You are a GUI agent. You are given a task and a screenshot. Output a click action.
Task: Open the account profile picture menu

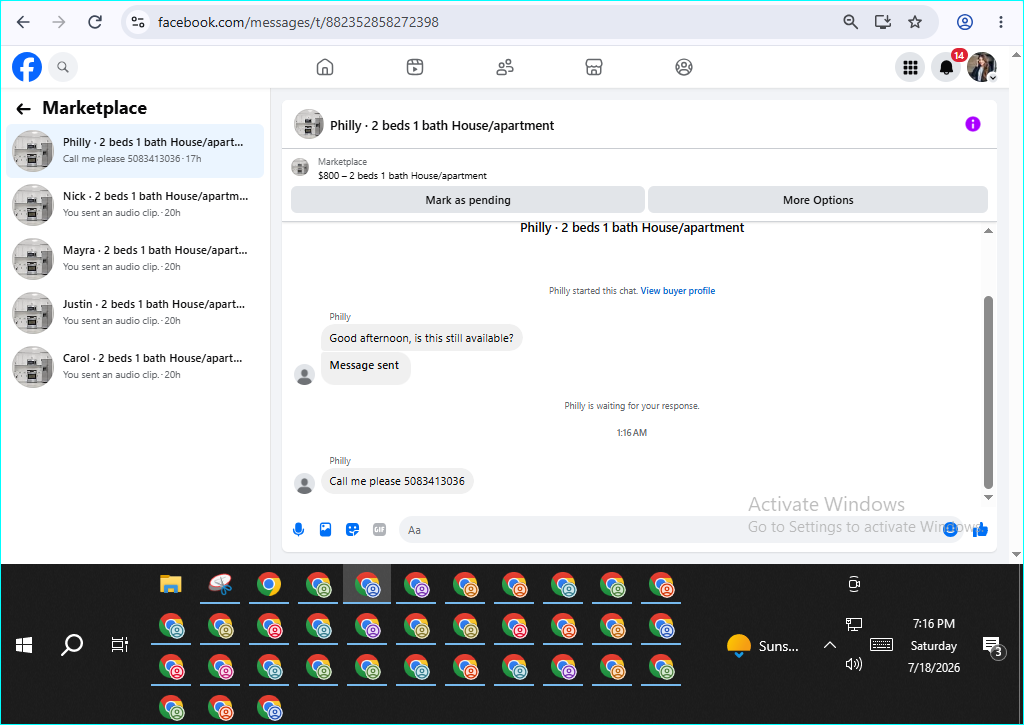point(982,67)
